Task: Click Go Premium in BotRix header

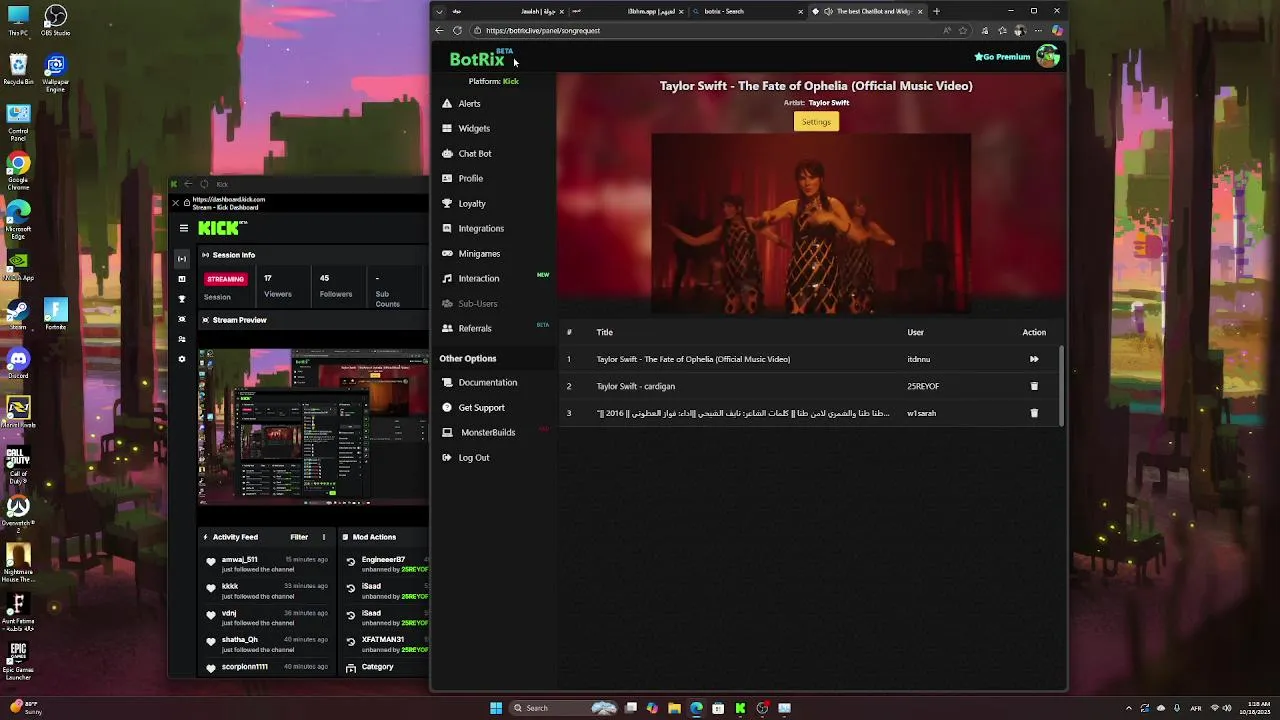Action: coord(1002,57)
